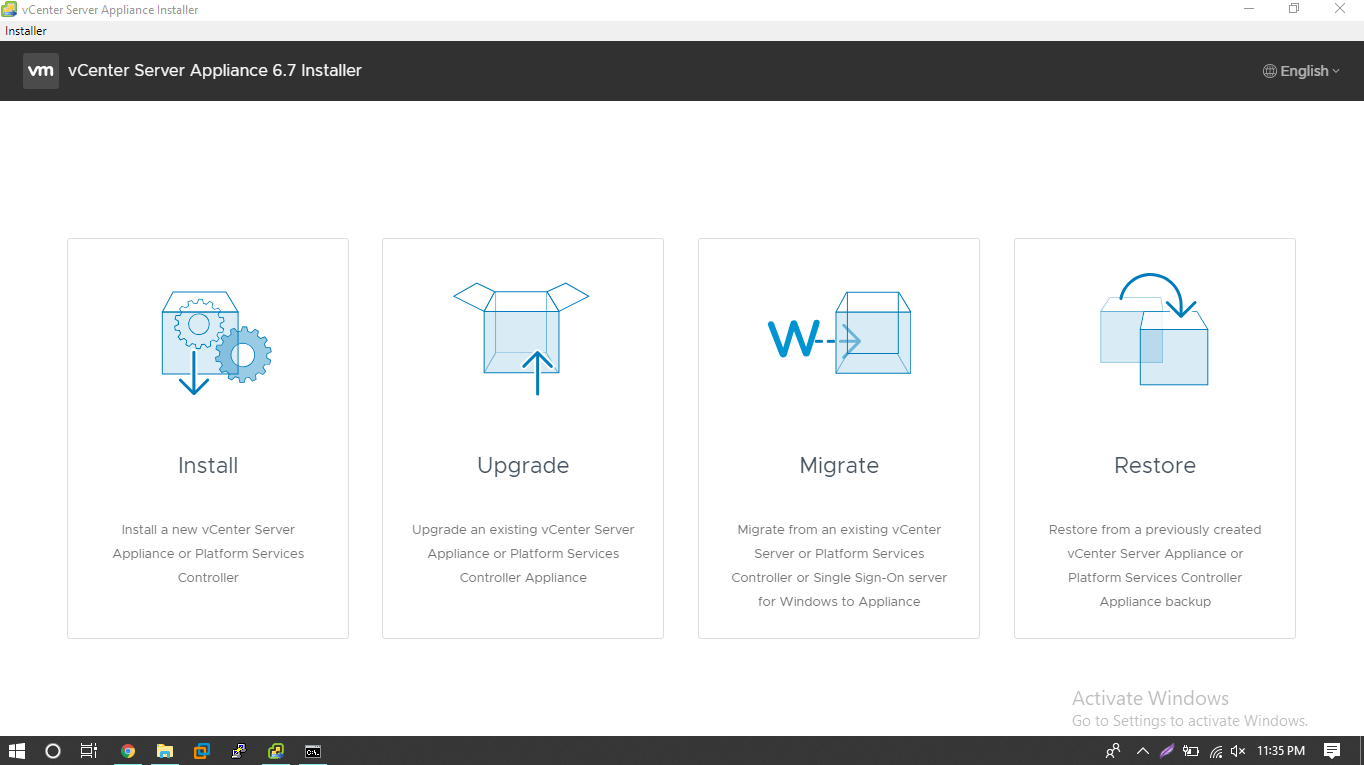1364x765 pixels.
Task: Open the network Wi-Fi tray icon
Action: tap(1216, 751)
